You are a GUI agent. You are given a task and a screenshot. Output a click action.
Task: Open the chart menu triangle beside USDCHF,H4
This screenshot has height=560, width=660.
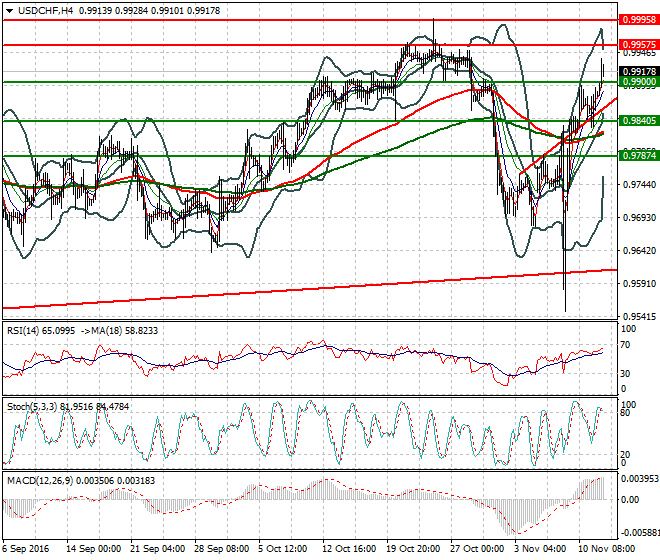pyautogui.click(x=9, y=11)
